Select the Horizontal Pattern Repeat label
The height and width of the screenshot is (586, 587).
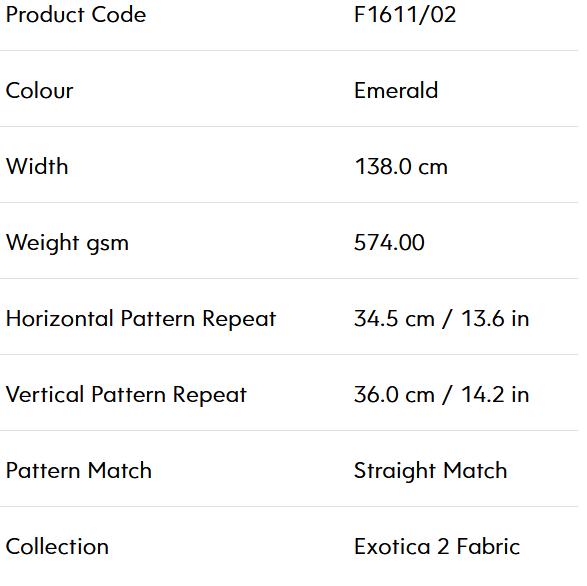click(141, 319)
